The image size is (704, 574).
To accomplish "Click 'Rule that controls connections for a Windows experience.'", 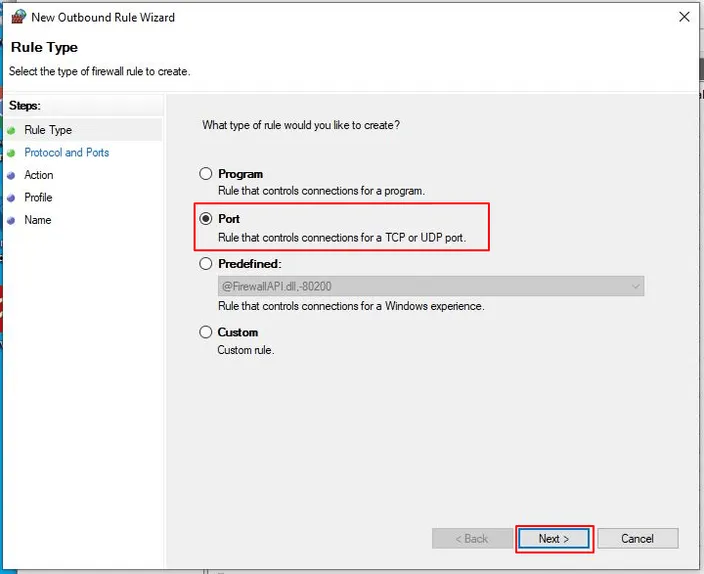I will pyautogui.click(x=351, y=306).
